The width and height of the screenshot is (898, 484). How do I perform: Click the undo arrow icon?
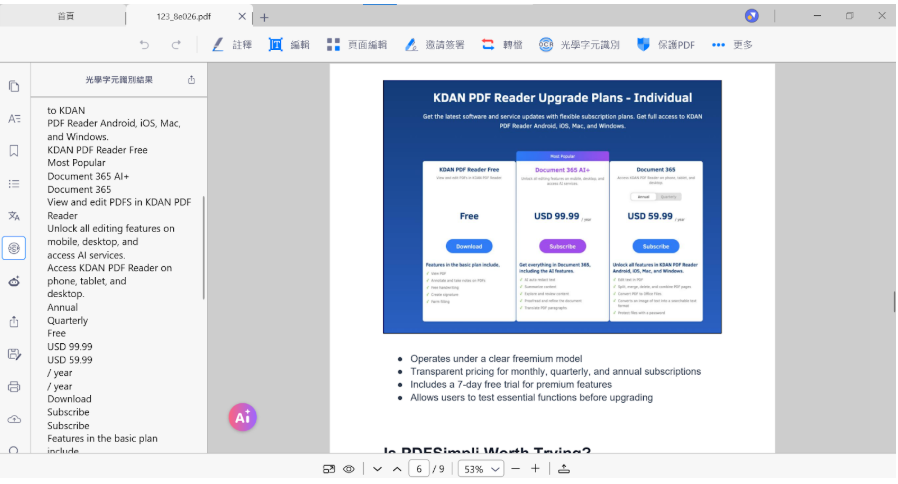144,45
